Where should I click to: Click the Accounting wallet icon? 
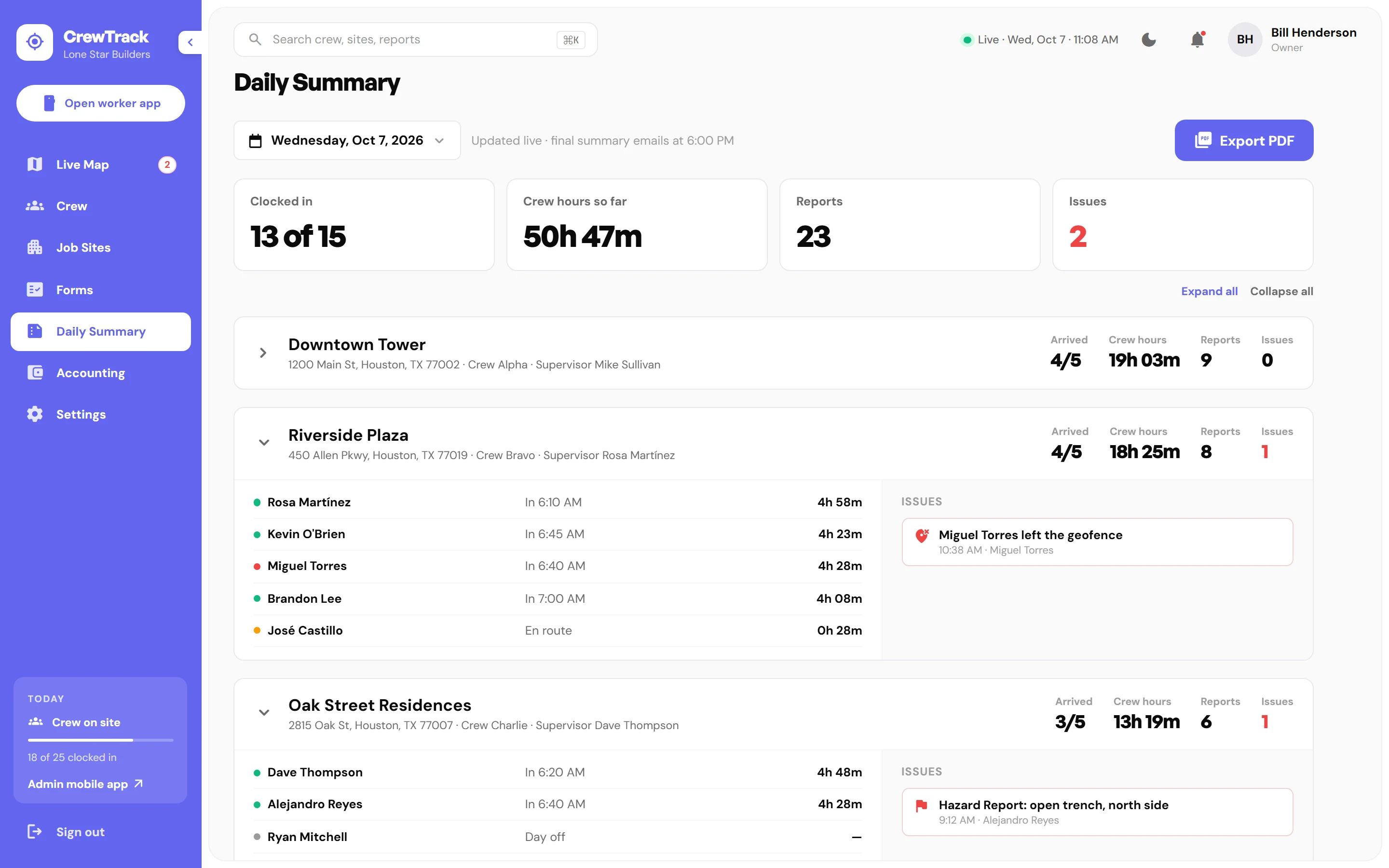(35, 373)
